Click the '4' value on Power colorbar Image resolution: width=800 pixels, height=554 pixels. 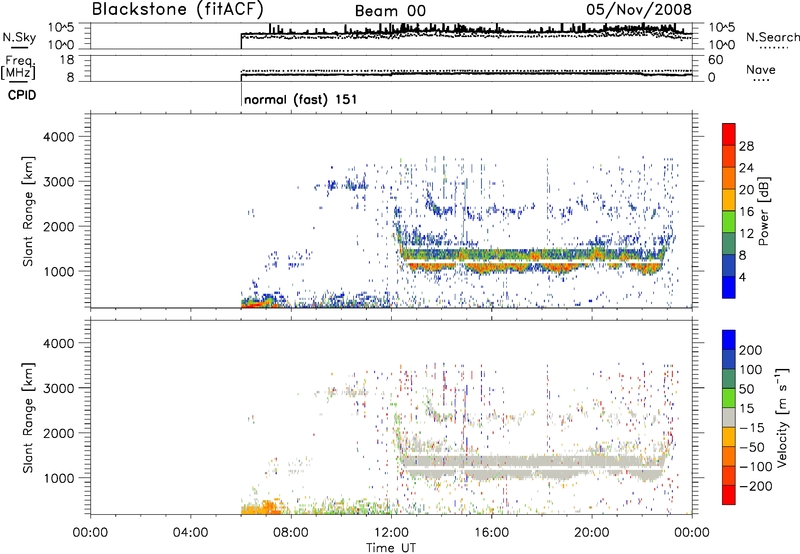point(742,277)
